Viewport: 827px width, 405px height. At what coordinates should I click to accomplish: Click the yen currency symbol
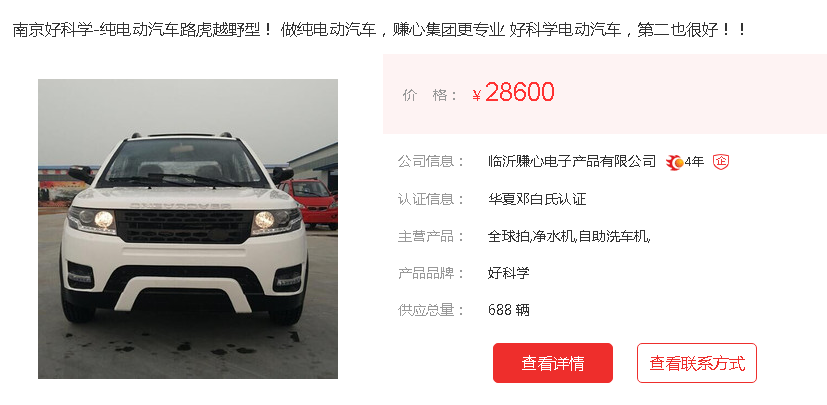click(x=476, y=95)
